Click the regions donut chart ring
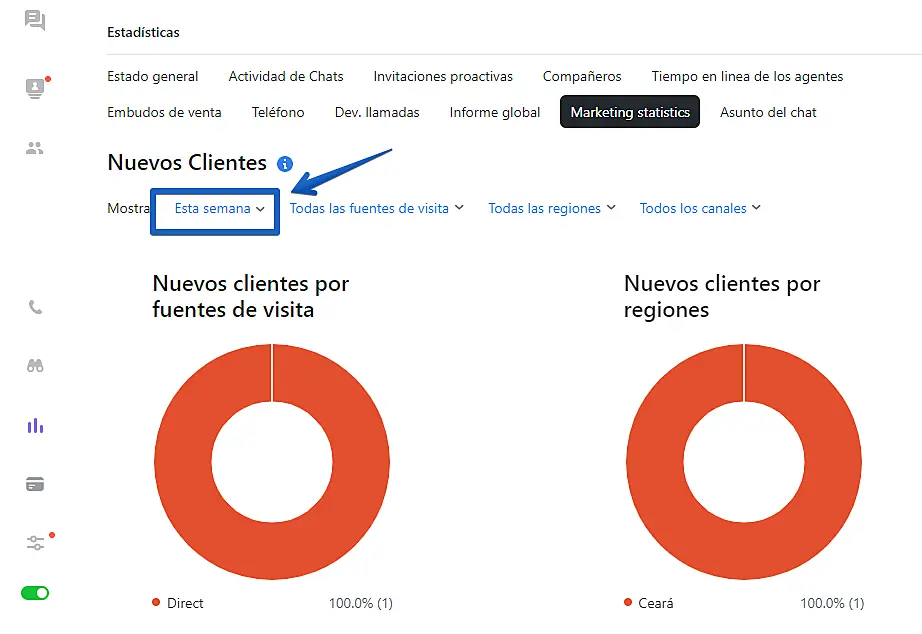The height and width of the screenshot is (634, 922). pyautogui.click(x=654, y=462)
